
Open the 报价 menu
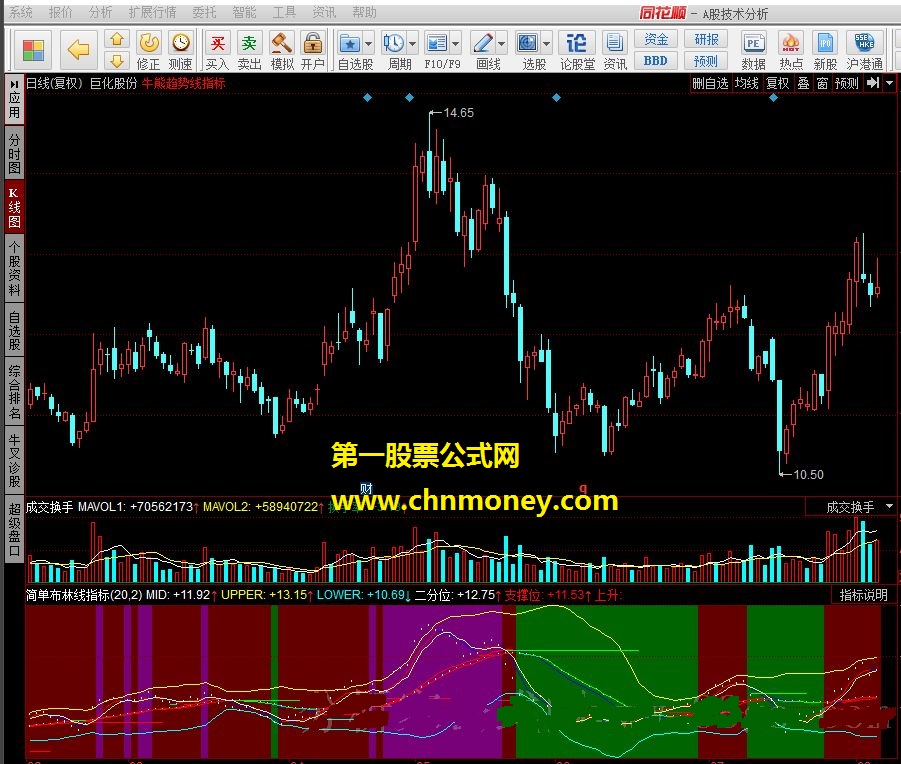click(60, 12)
